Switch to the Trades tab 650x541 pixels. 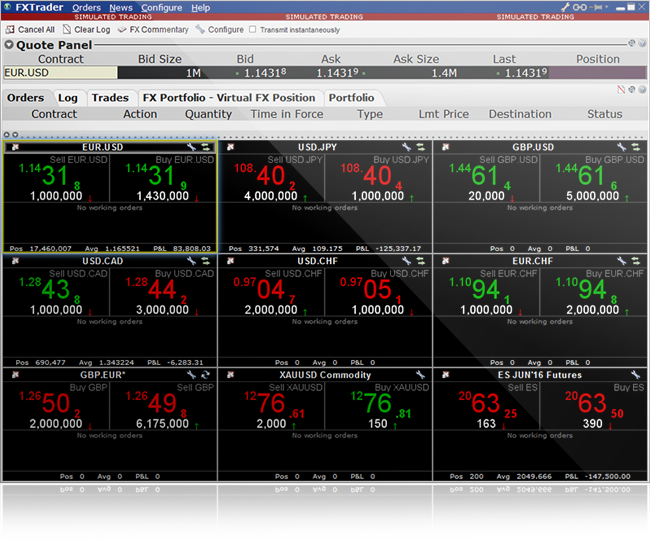[x=110, y=98]
